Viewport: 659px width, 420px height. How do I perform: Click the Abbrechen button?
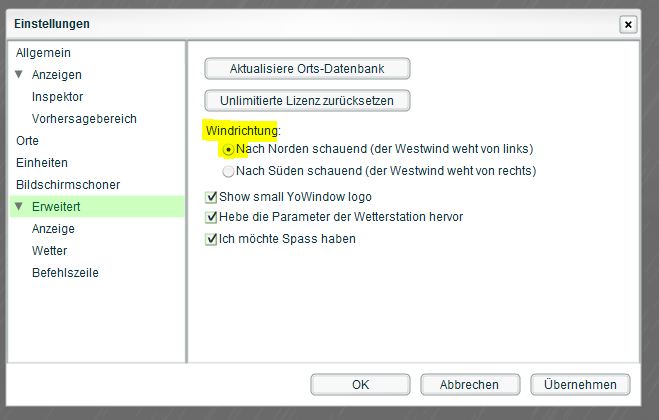point(470,384)
